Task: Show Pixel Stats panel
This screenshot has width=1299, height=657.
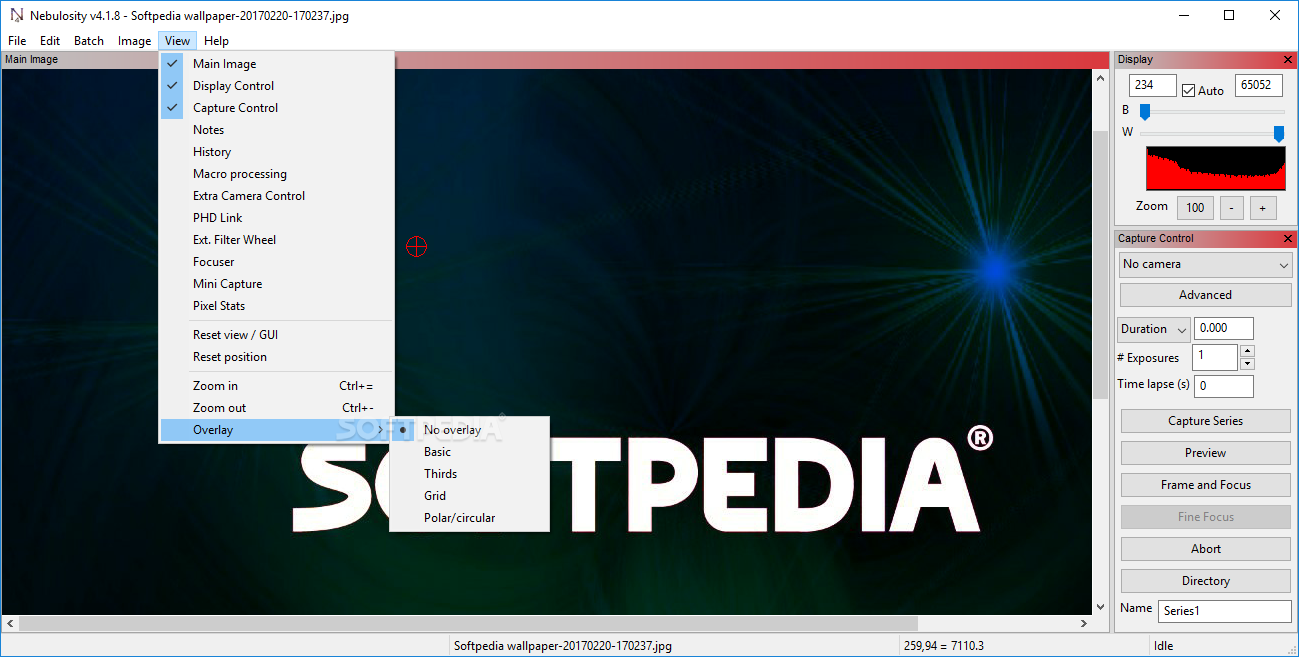Action: click(277, 306)
